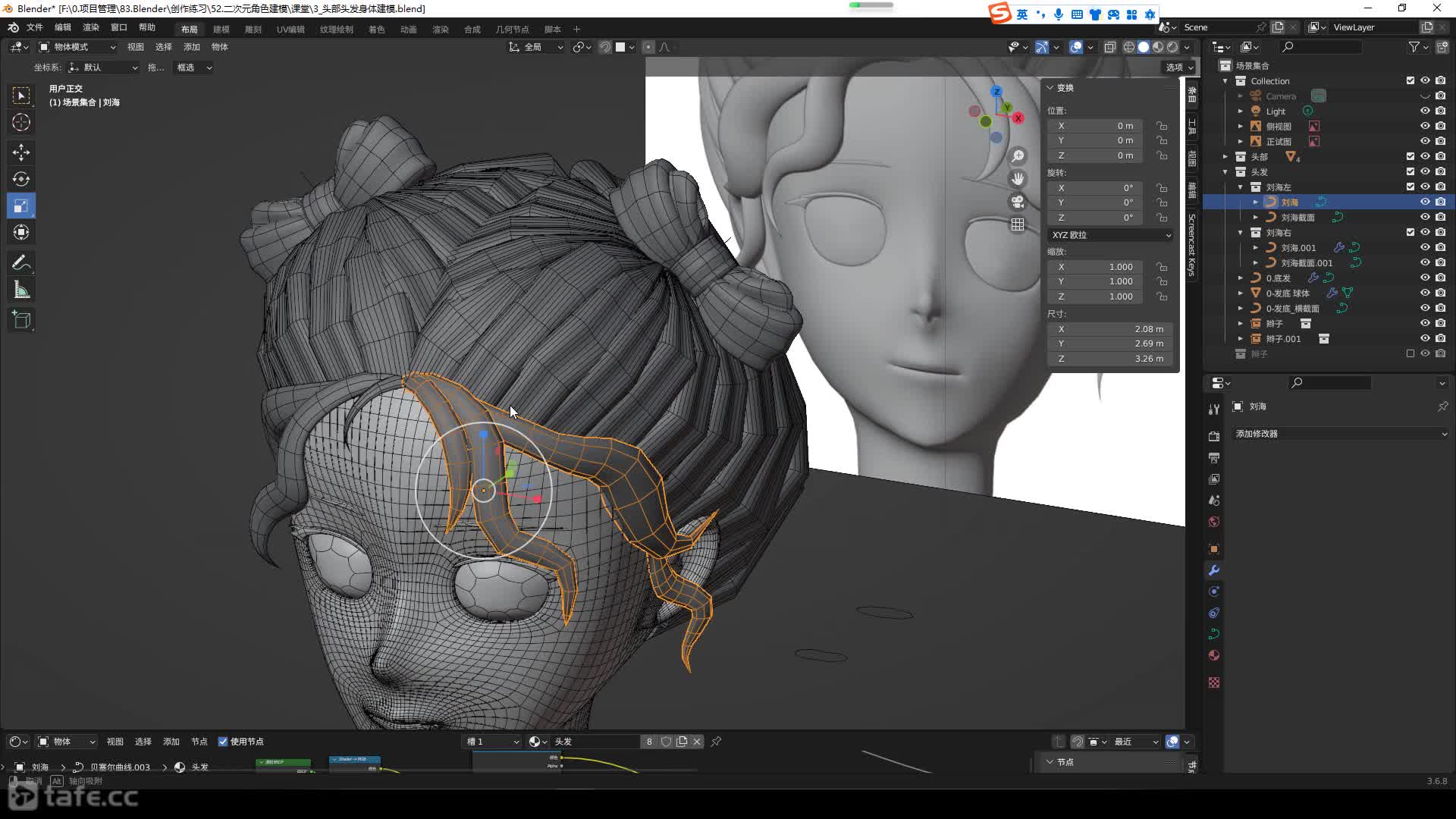Open the Object properties tab
This screenshot has height=819, width=1456.
point(1214,549)
